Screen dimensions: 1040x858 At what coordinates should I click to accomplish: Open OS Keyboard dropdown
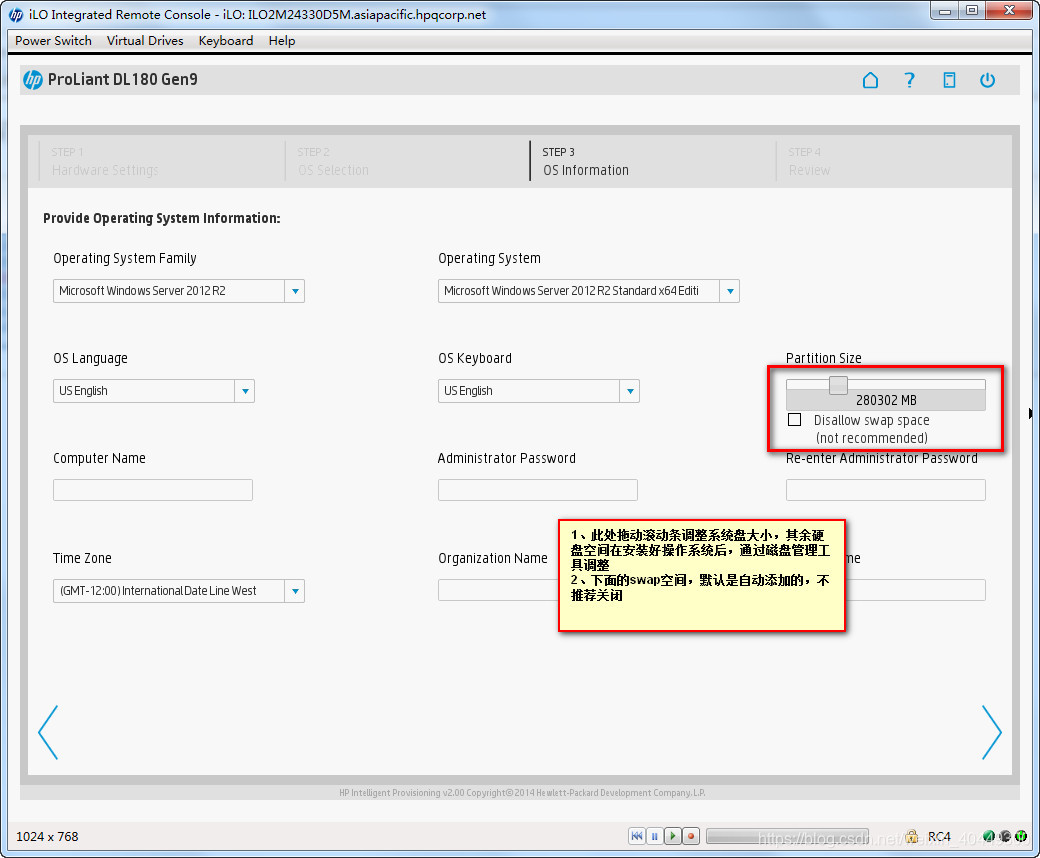click(x=629, y=391)
